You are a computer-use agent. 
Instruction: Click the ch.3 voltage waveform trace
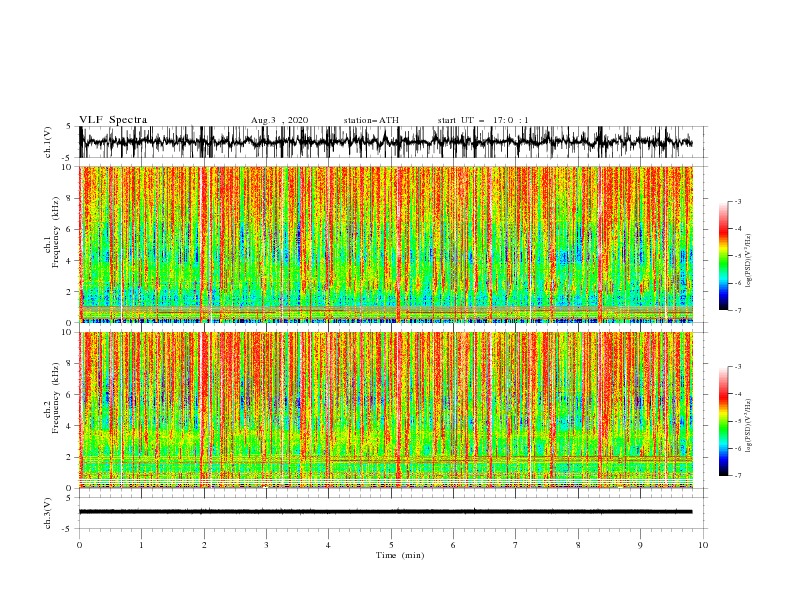click(x=385, y=512)
